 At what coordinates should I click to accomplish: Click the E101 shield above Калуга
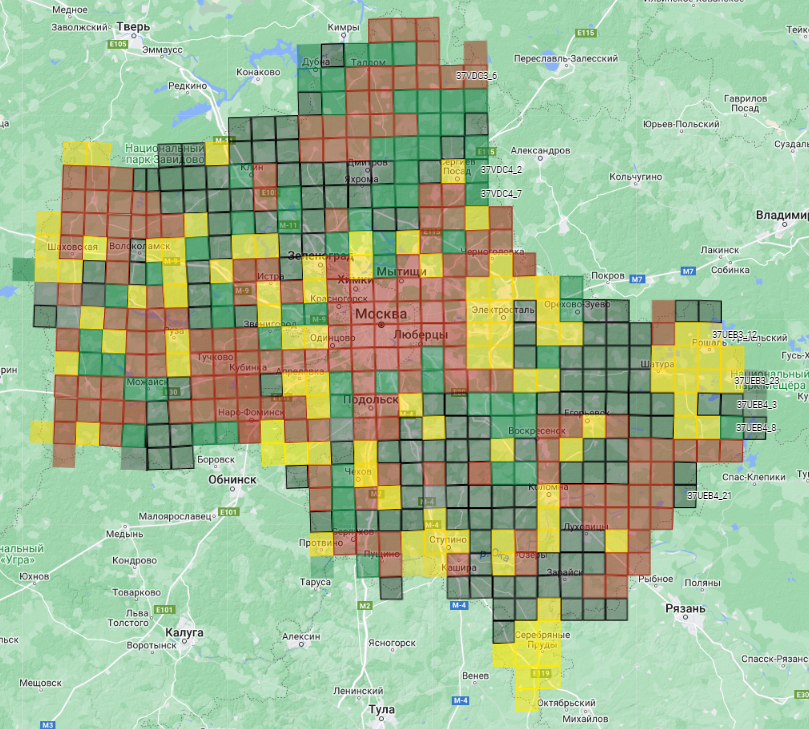[x=166, y=609]
